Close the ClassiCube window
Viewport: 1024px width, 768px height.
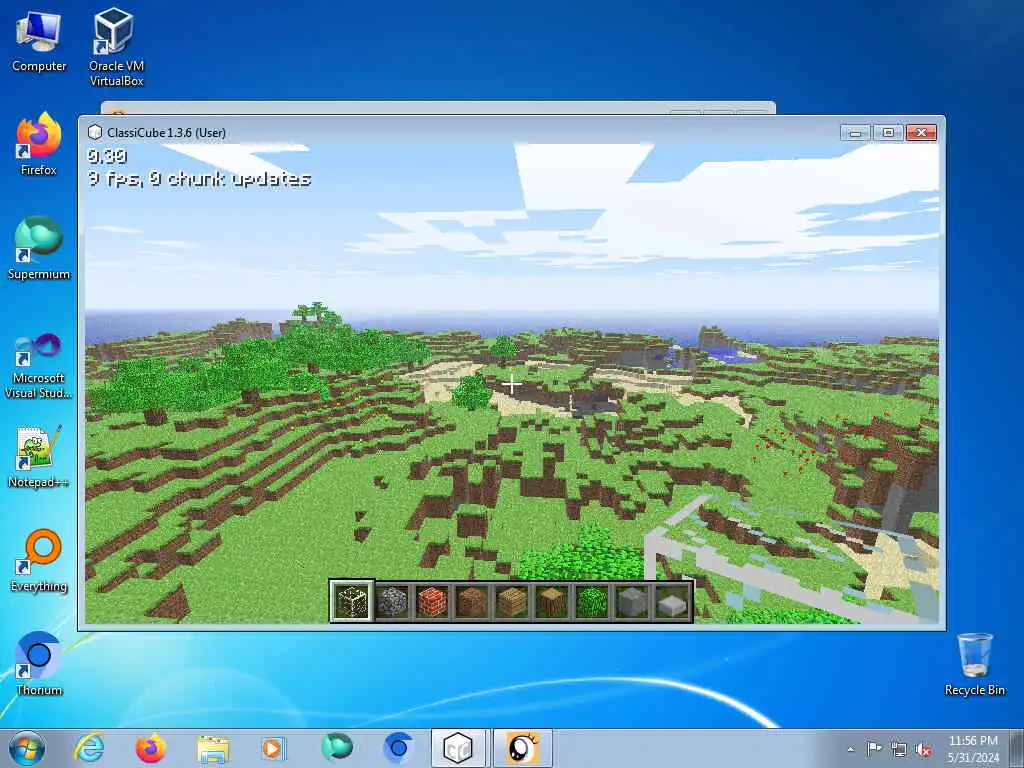(x=921, y=133)
